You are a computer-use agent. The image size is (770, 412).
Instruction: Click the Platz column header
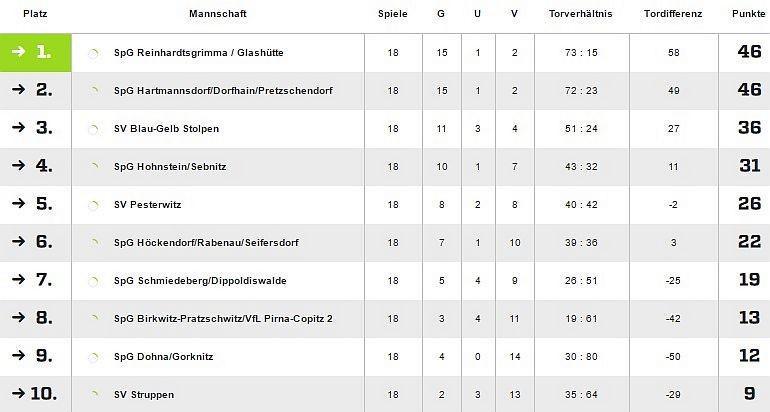(21, 14)
